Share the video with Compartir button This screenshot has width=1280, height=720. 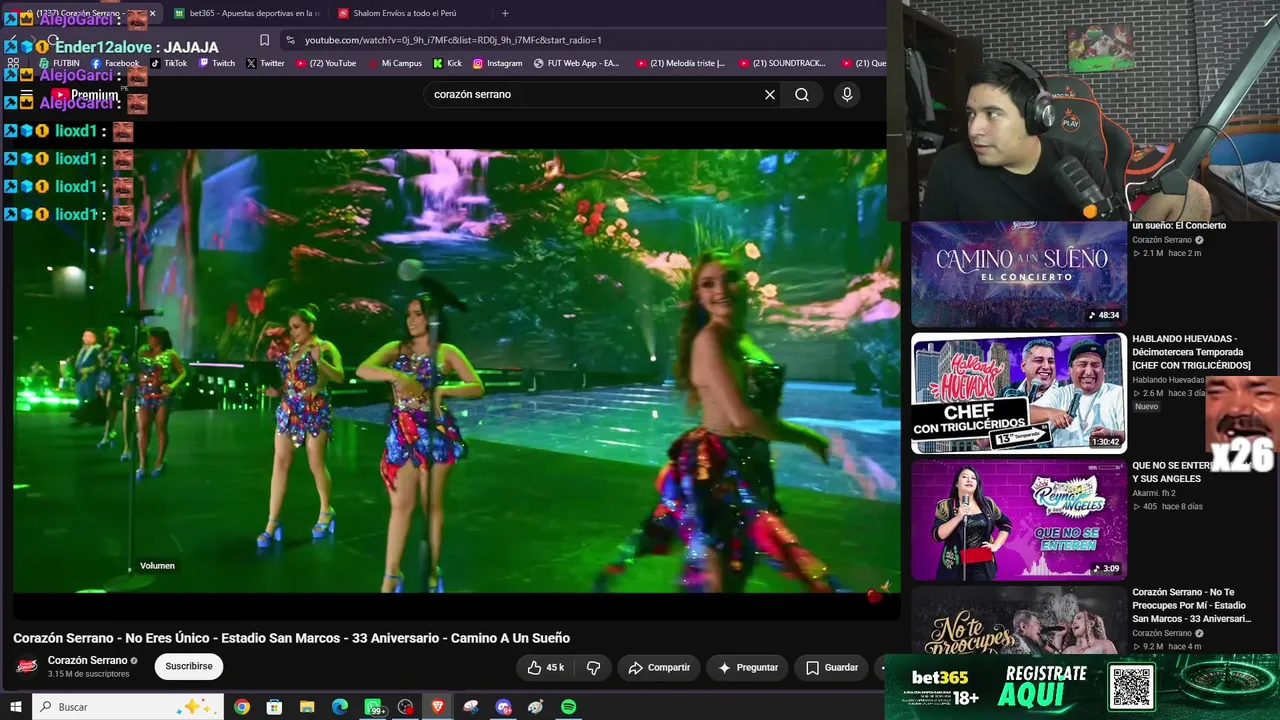659,667
